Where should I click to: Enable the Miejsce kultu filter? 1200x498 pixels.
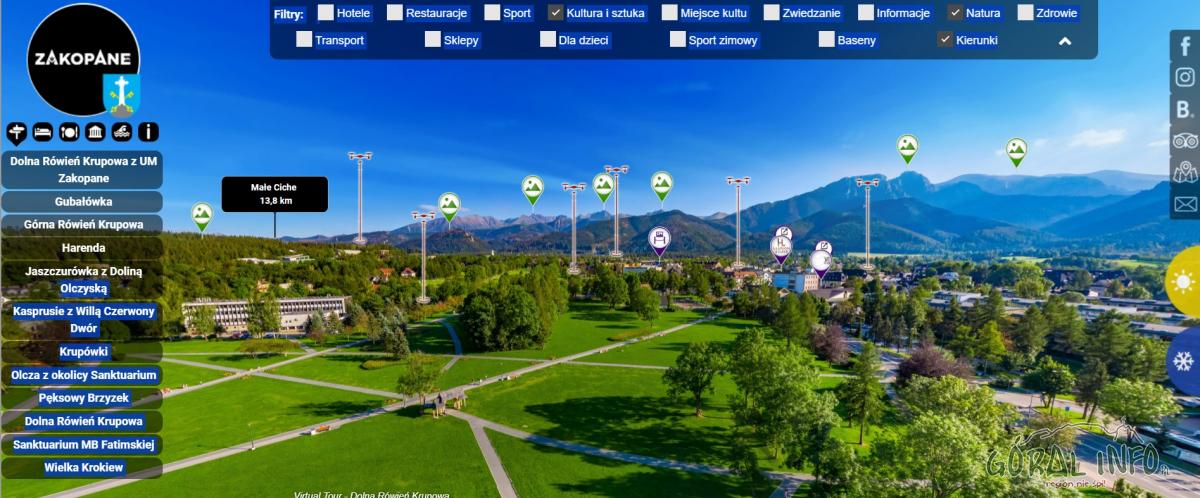click(669, 13)
